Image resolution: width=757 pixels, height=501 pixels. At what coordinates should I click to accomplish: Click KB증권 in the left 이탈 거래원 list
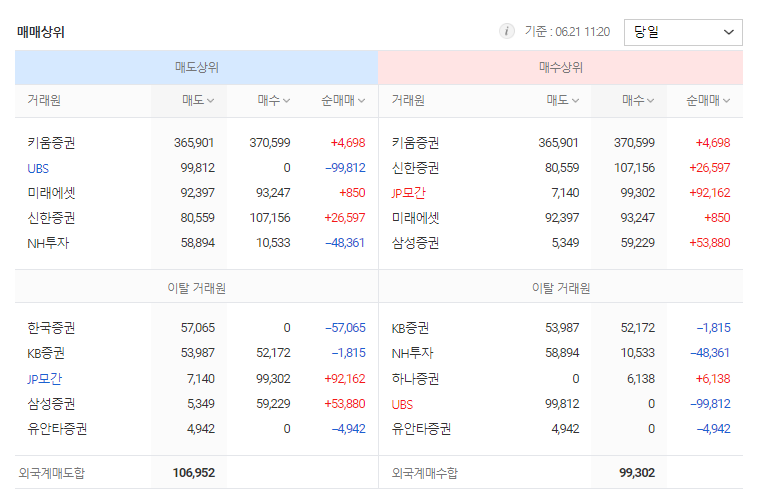click(x=46, y=353)
